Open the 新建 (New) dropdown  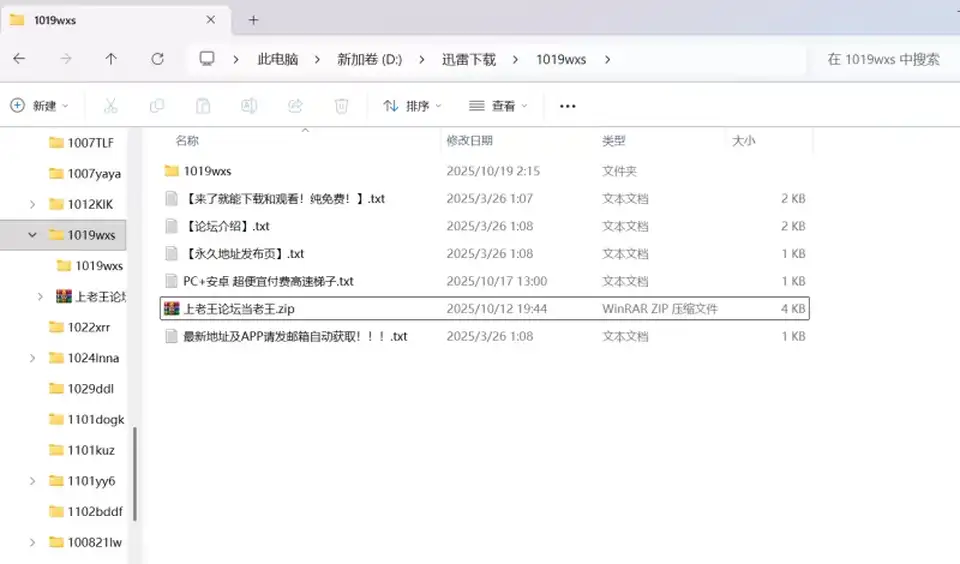(x=39, y=106)
